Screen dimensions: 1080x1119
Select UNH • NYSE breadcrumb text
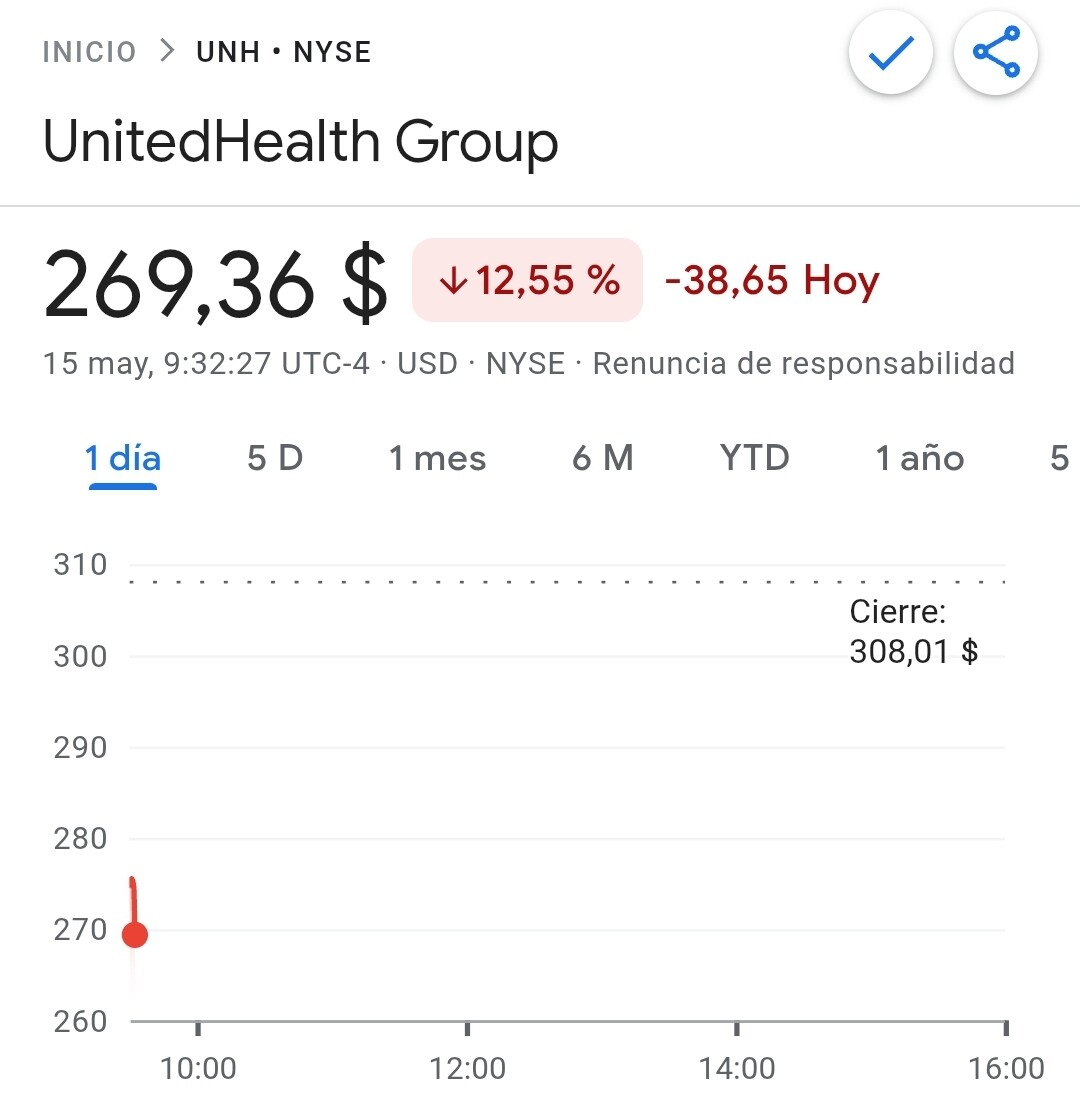pyautogui.click(x=283, y=52)
